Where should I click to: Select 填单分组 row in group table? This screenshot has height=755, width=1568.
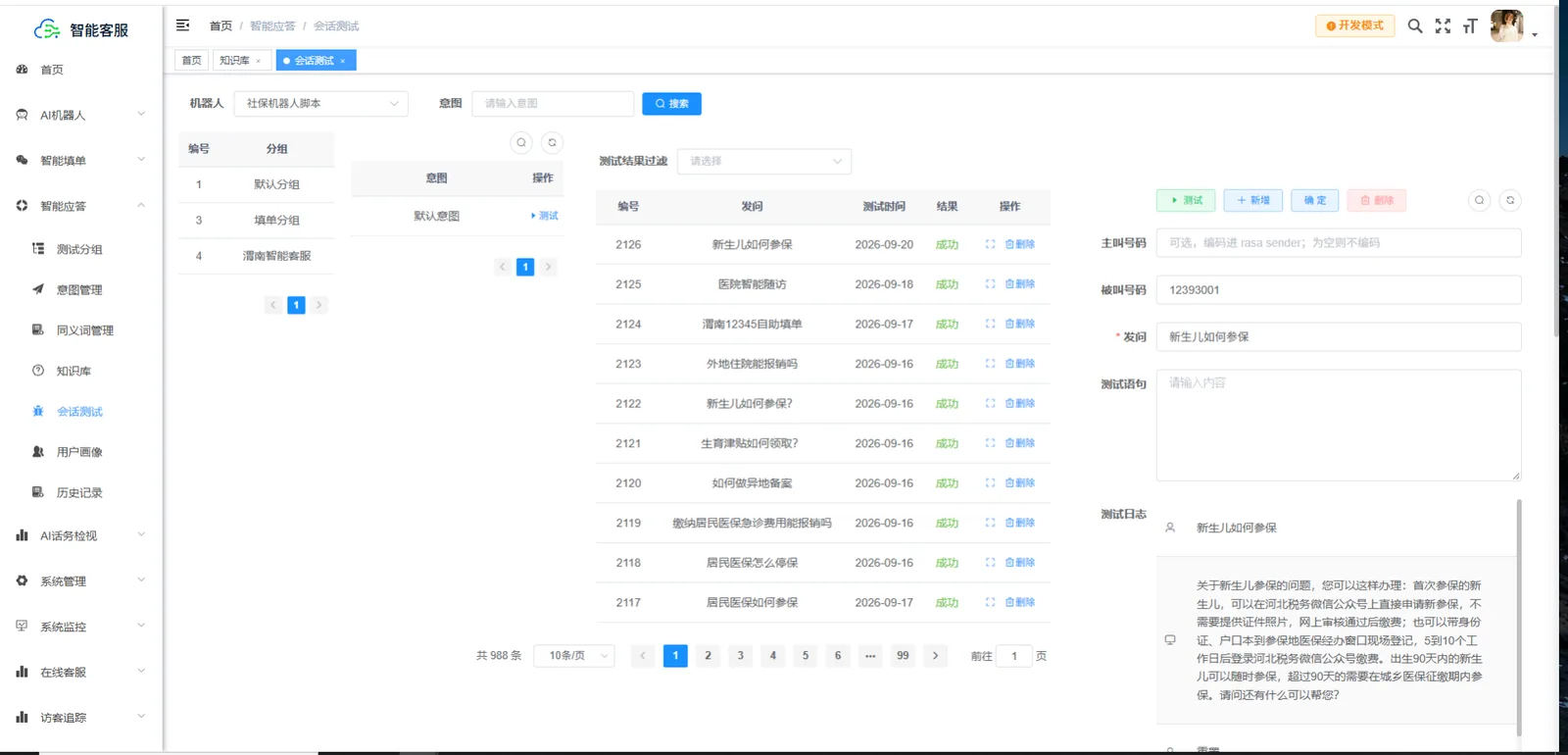tap(257, 221)
